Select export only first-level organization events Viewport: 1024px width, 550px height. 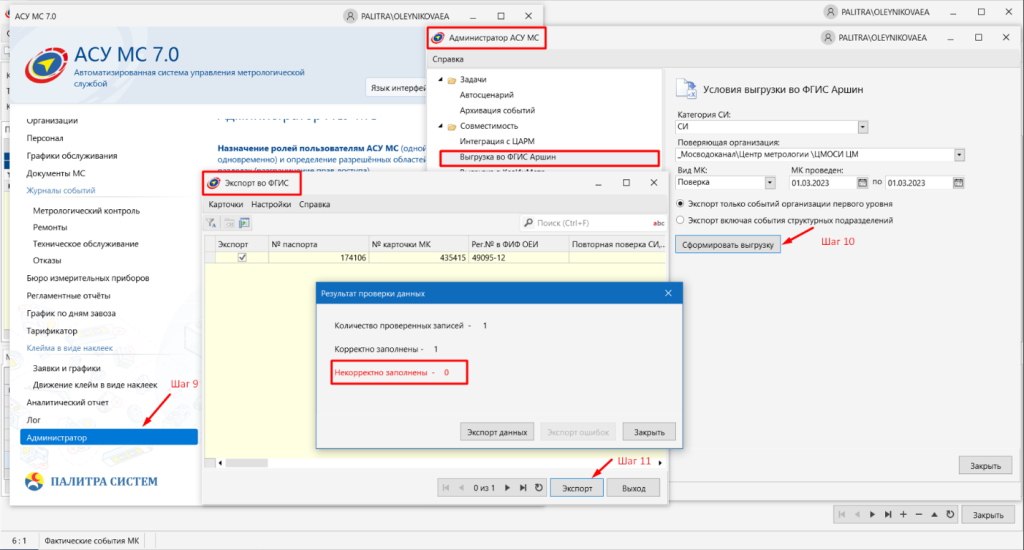[x=680, y=204]
